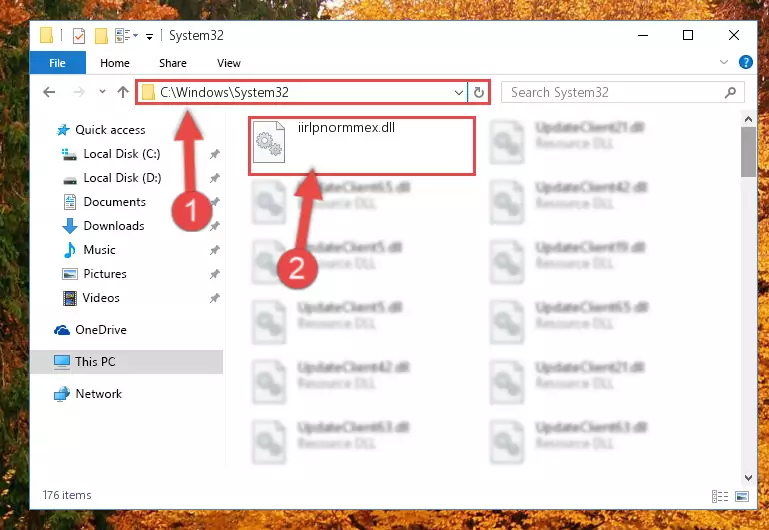Open Local Disk (C:) in sidebar
Image resolution: width=769 pixels, height=530 pixels.
click(x=122, y=154)
